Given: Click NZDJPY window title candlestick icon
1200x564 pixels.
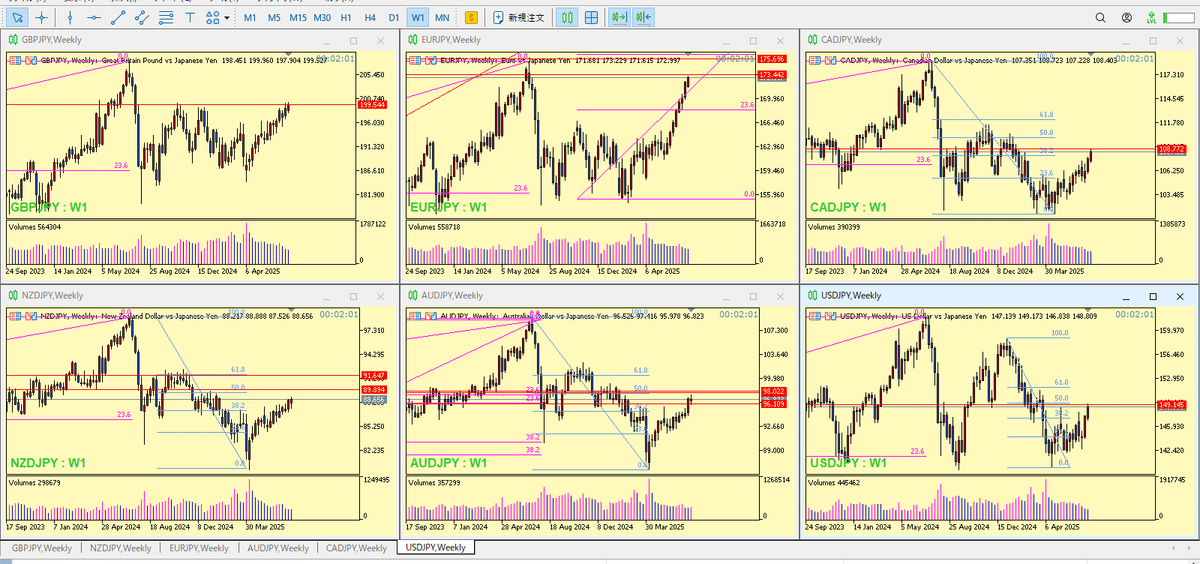Looking at the screenshot, I should [x=13, y=295].
